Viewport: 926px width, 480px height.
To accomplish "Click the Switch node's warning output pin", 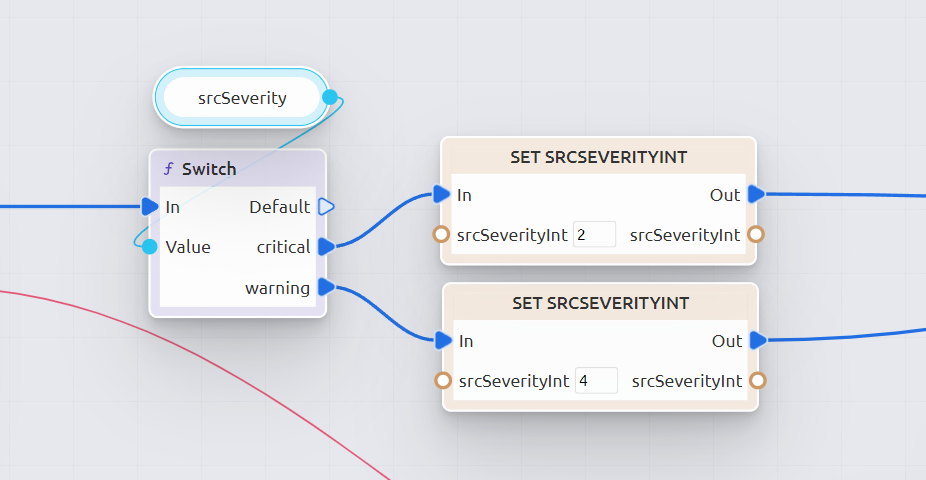I will [x=326, y=288].
